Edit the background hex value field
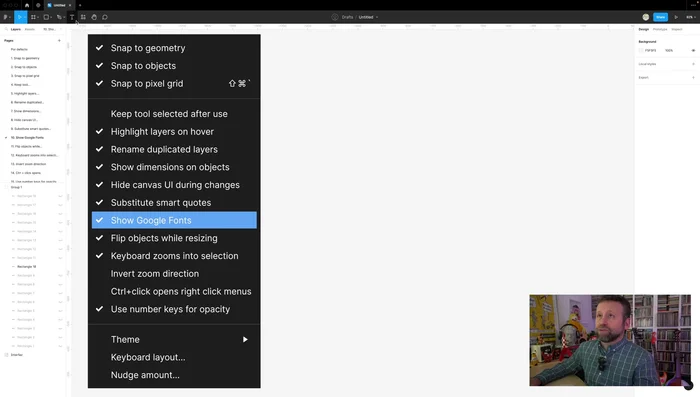Screen dimensions: 700x397 650,50
